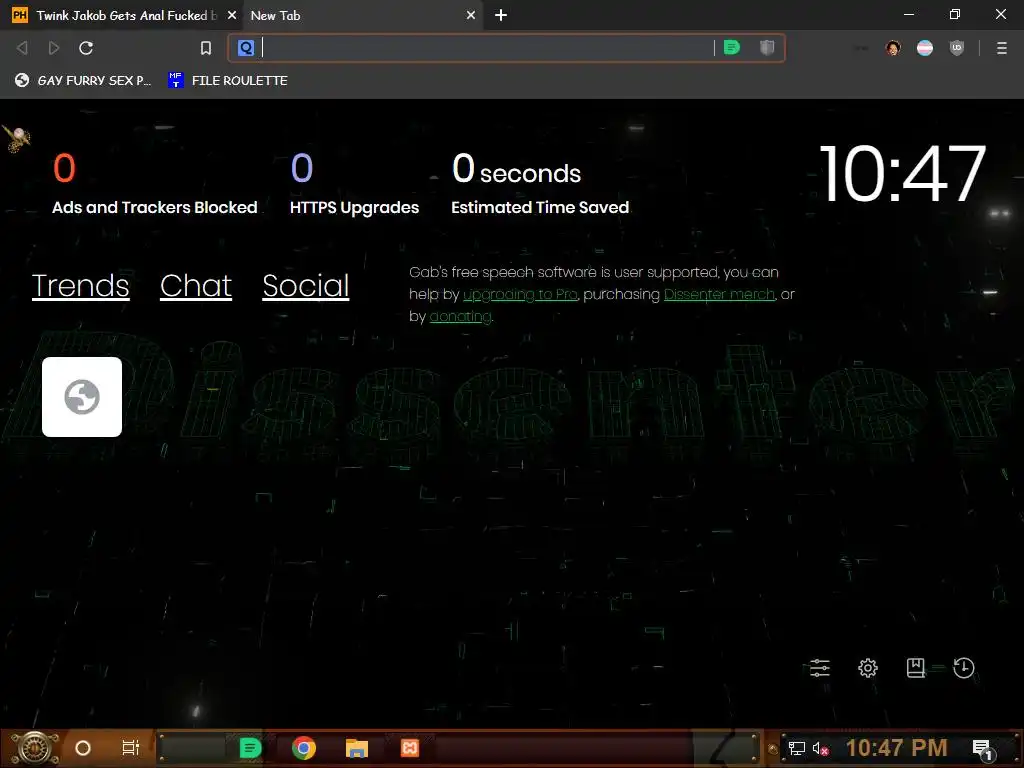The image size is (1024, 768).
Task: Open the Social link
Action: (x=306, y=285)
